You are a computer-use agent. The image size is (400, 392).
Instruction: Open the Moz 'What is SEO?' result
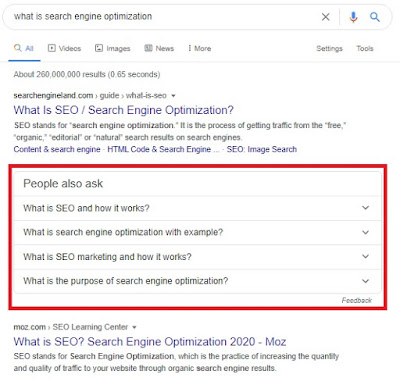pos(150,342)
